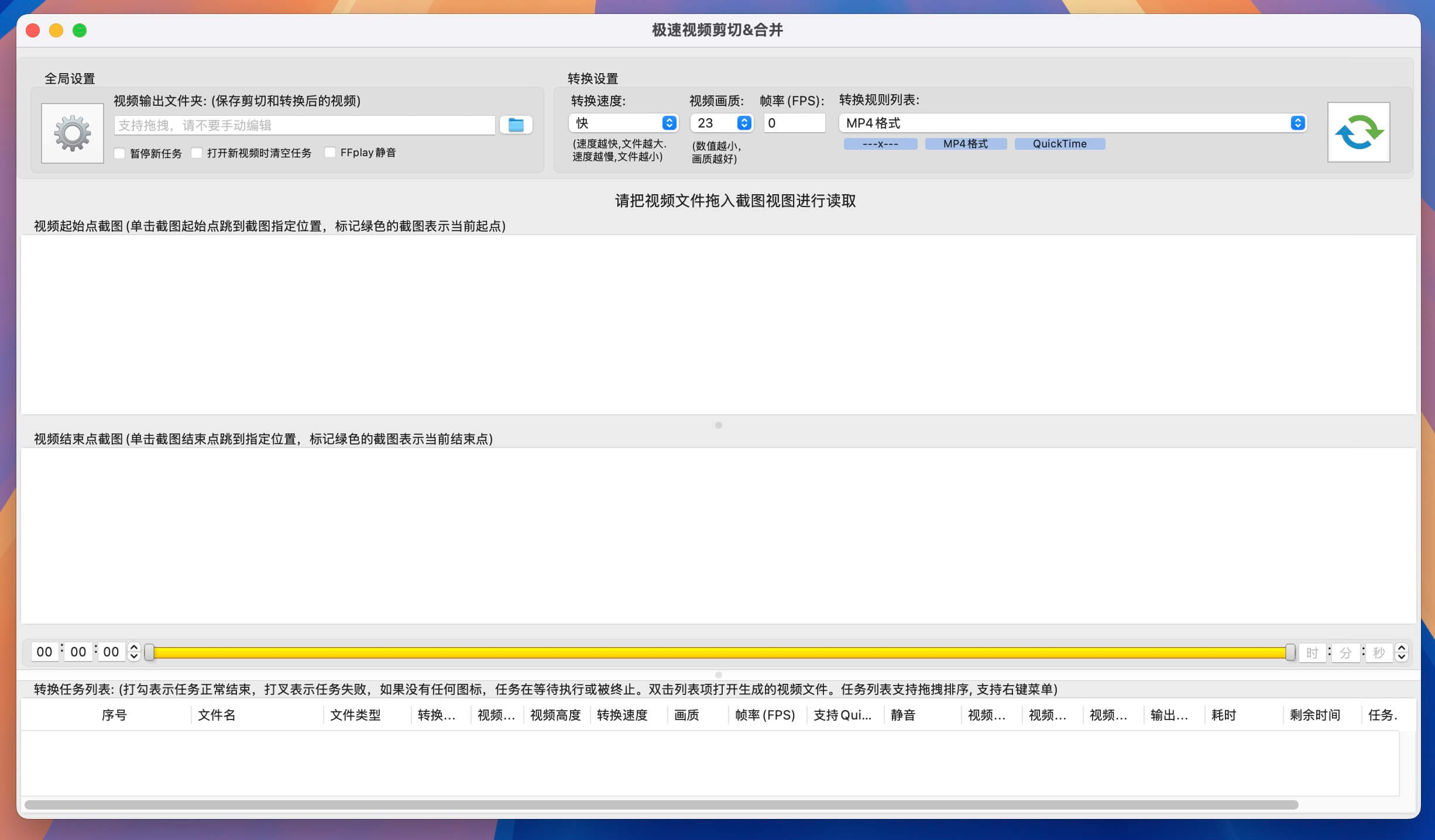Click the video output folder path field

303,125
